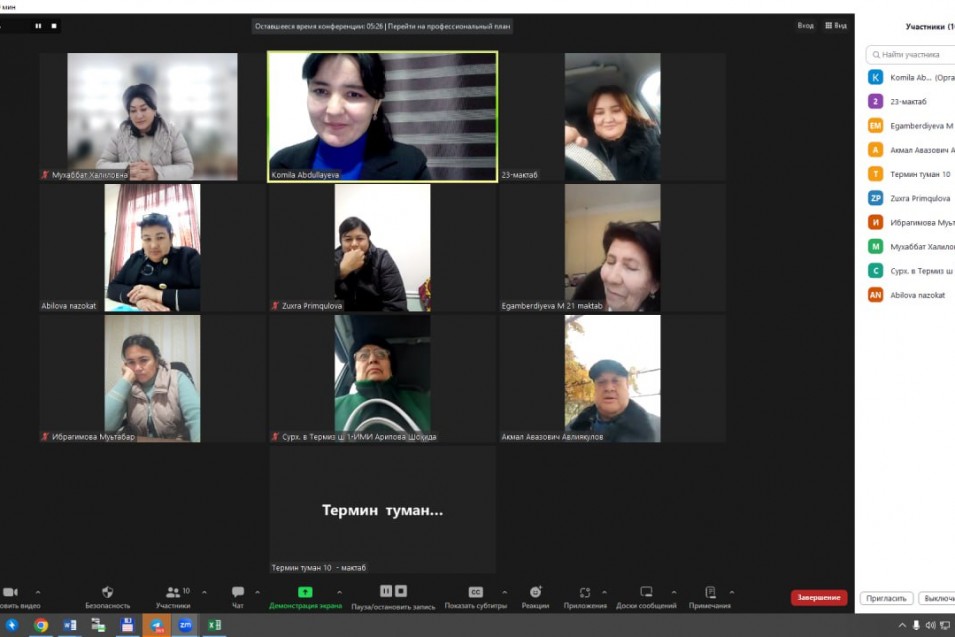Select Komila Ab... in participants list
Viewport: 955px width, 637px height.
911,77
